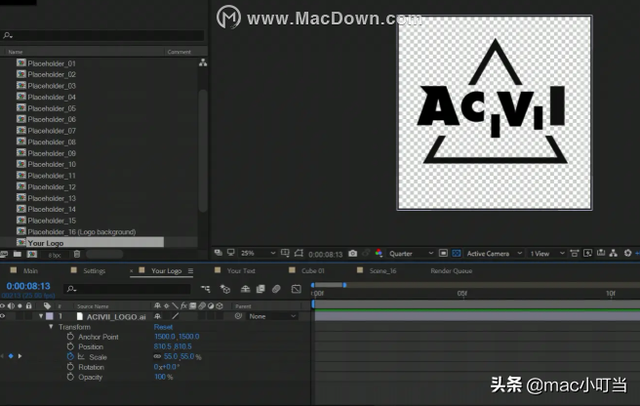
Task: Enable the Position stopwatch
Action: point(70,346)
